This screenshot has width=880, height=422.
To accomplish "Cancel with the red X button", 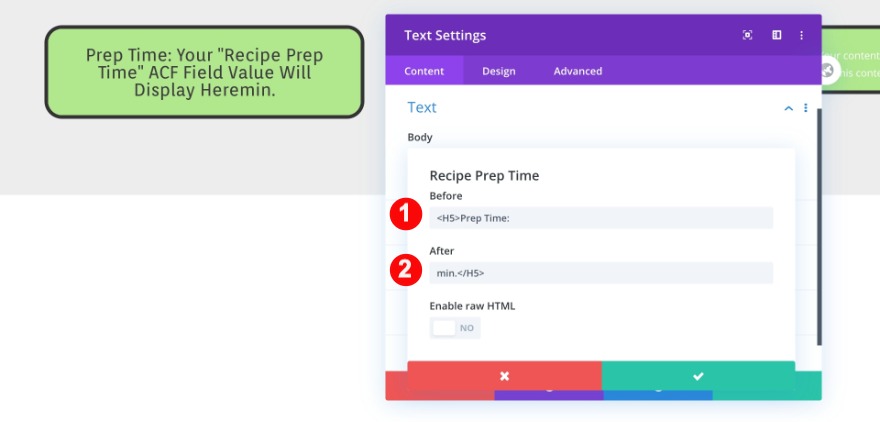I will [504, 376].
